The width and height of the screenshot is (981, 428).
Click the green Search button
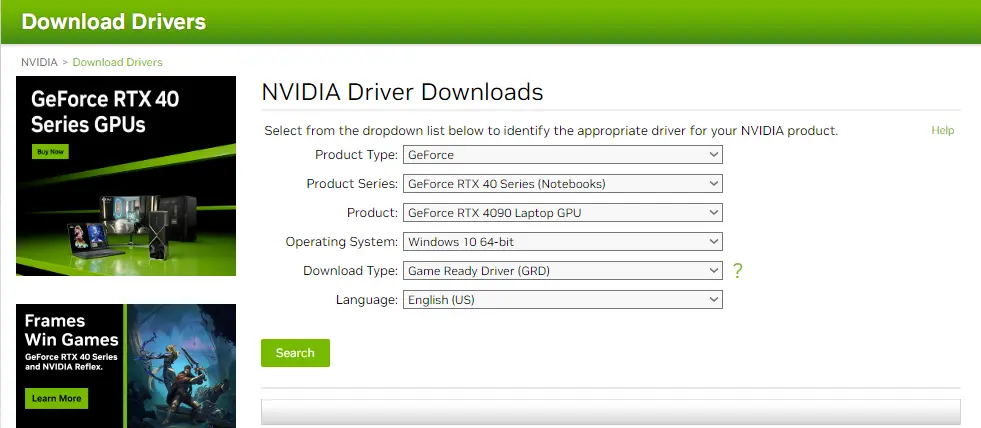[x=295, y=353]
